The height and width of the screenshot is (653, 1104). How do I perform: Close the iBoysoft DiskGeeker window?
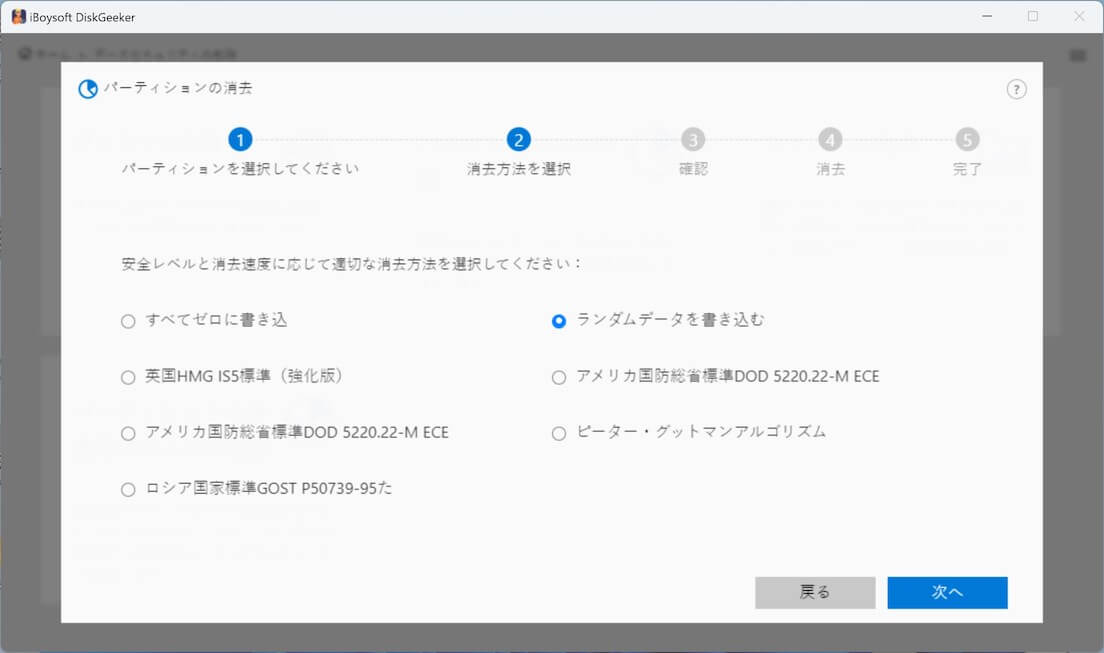click(1079, 16)
